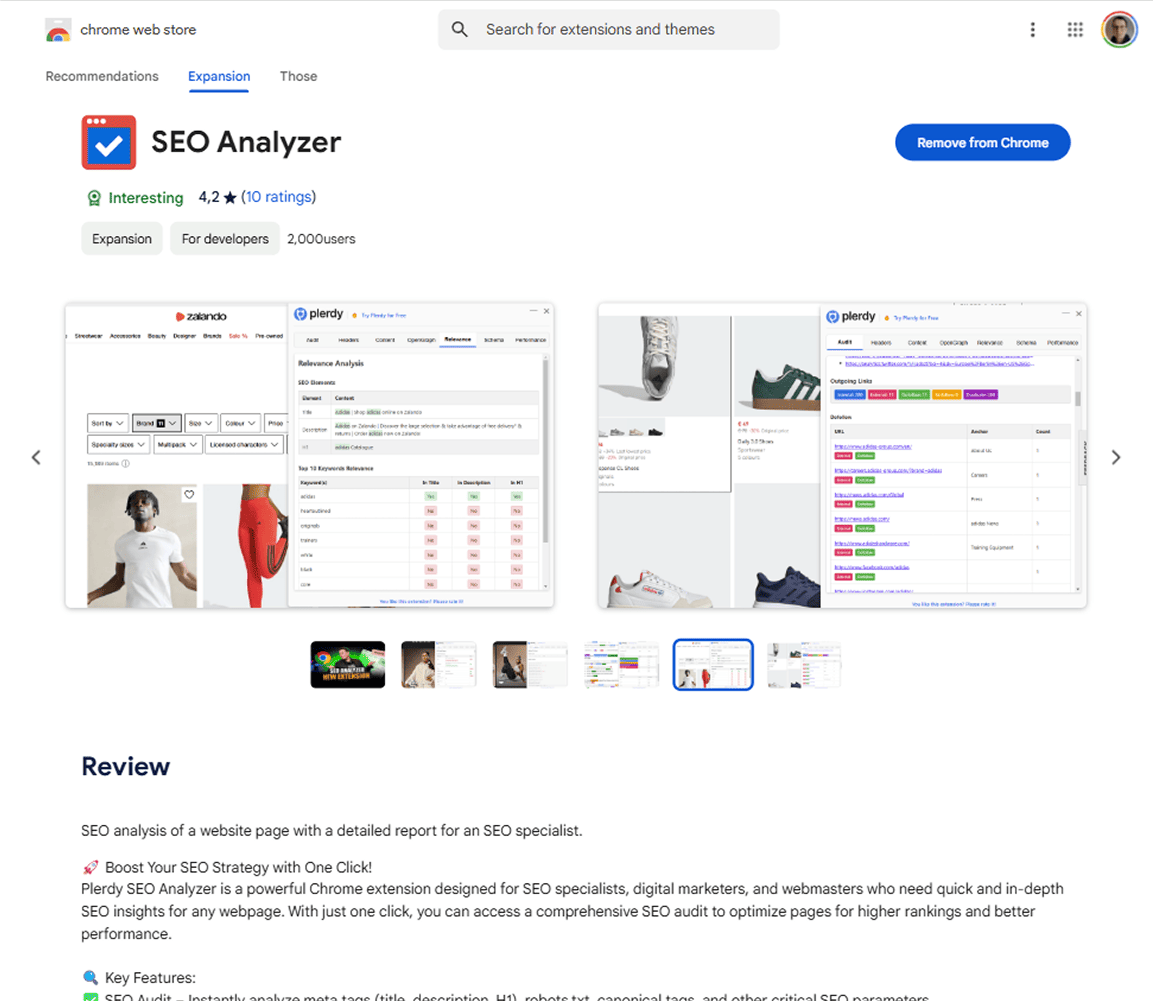Open your profile avatar
This screenshot has width=1153, height=1001.
[x=1119, y=29]
